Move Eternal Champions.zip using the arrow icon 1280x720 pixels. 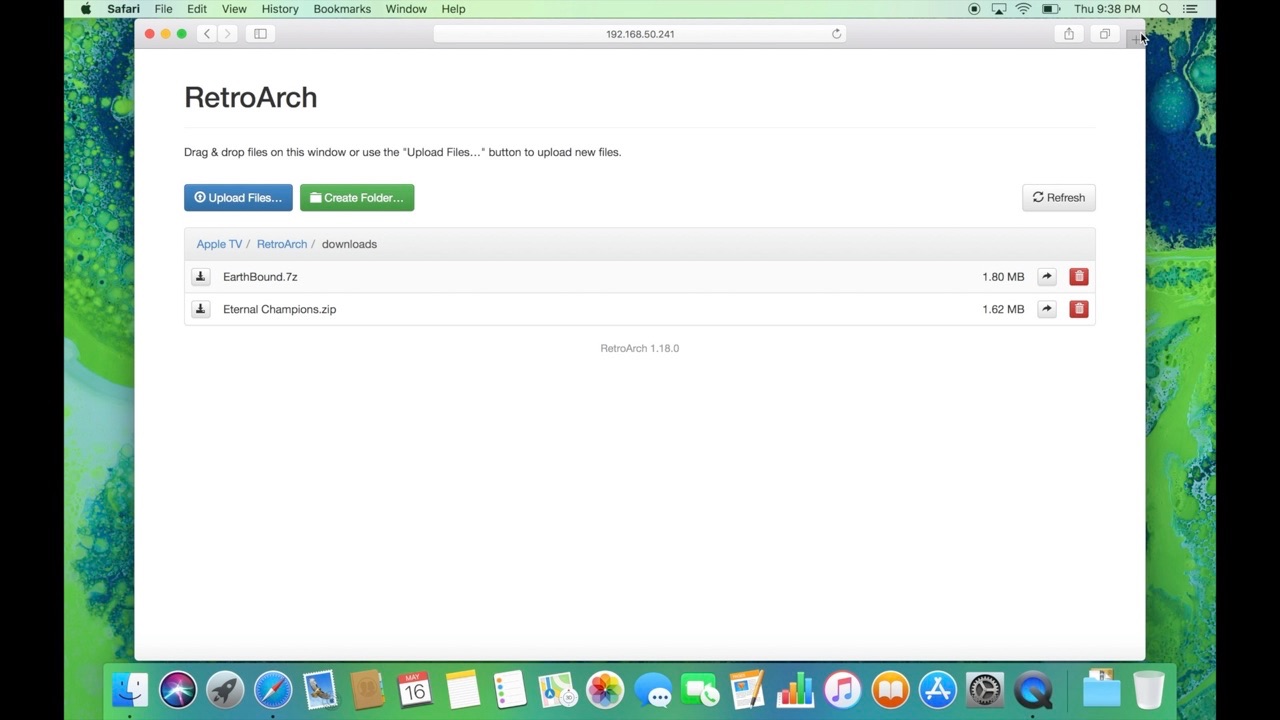(x=1046, y=309)
